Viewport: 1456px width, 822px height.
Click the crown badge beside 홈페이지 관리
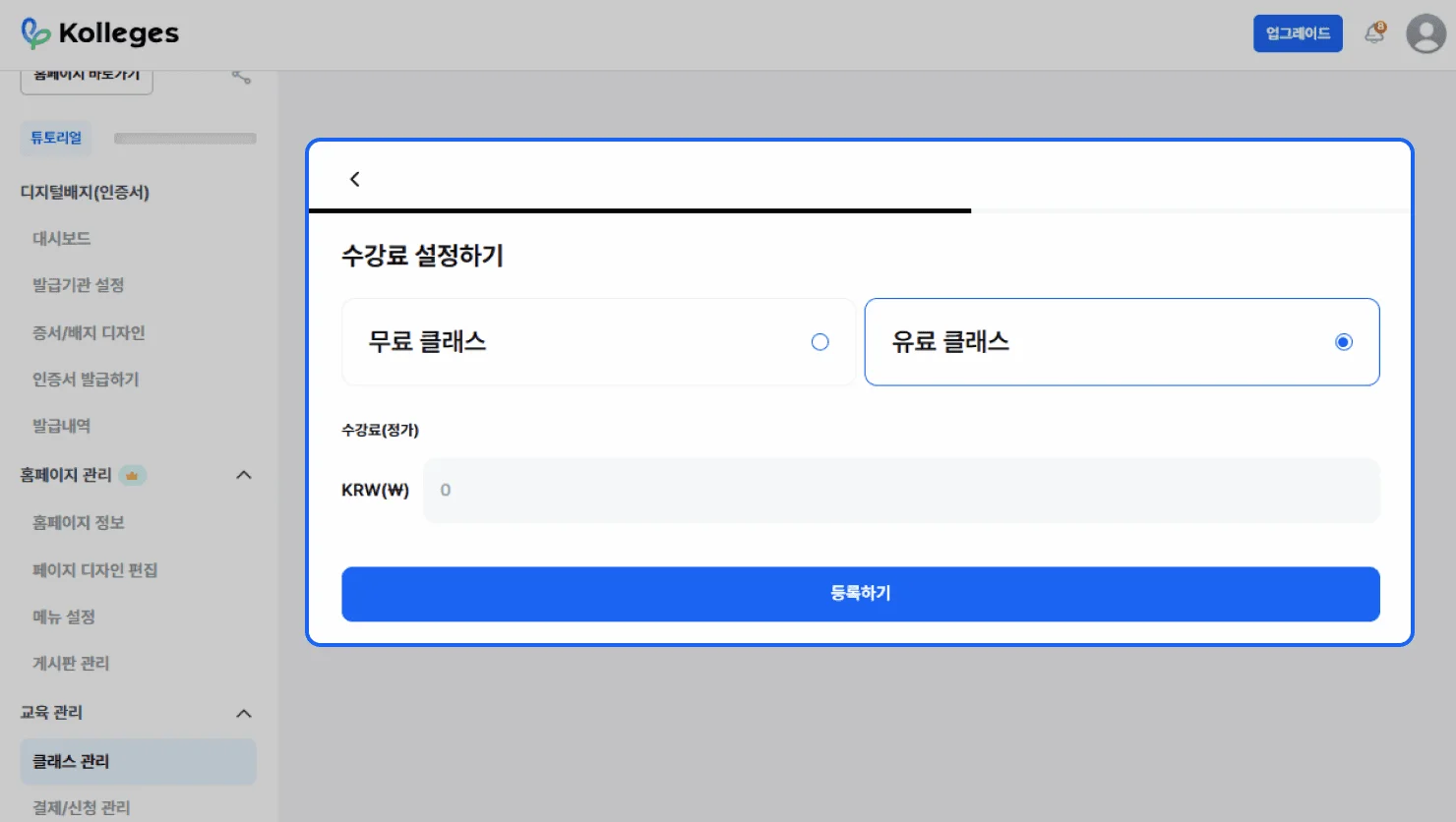point(132,476)
